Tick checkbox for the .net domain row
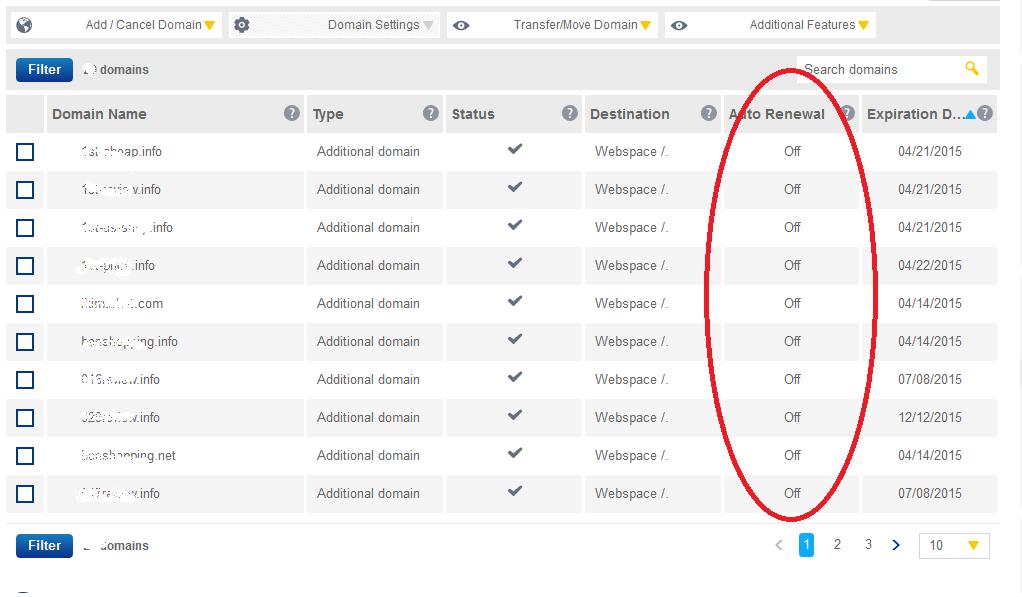 coord(25,456)
